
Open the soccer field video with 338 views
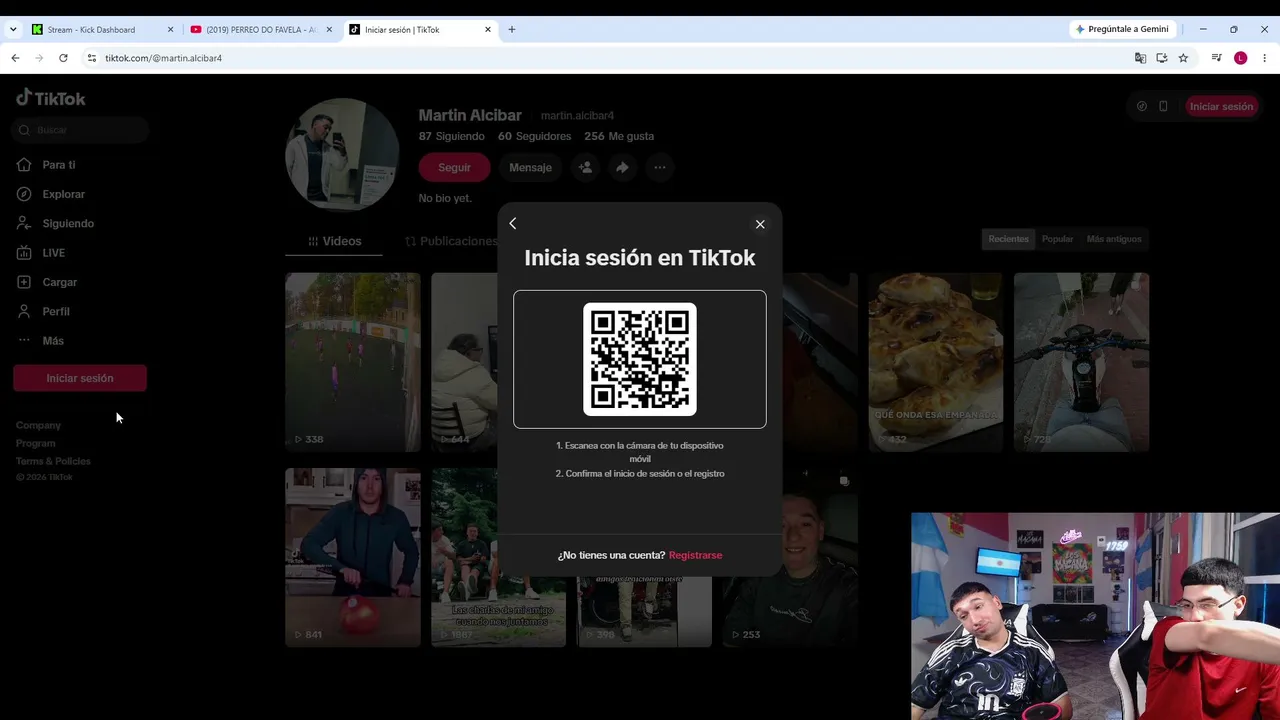coord(353,362)
